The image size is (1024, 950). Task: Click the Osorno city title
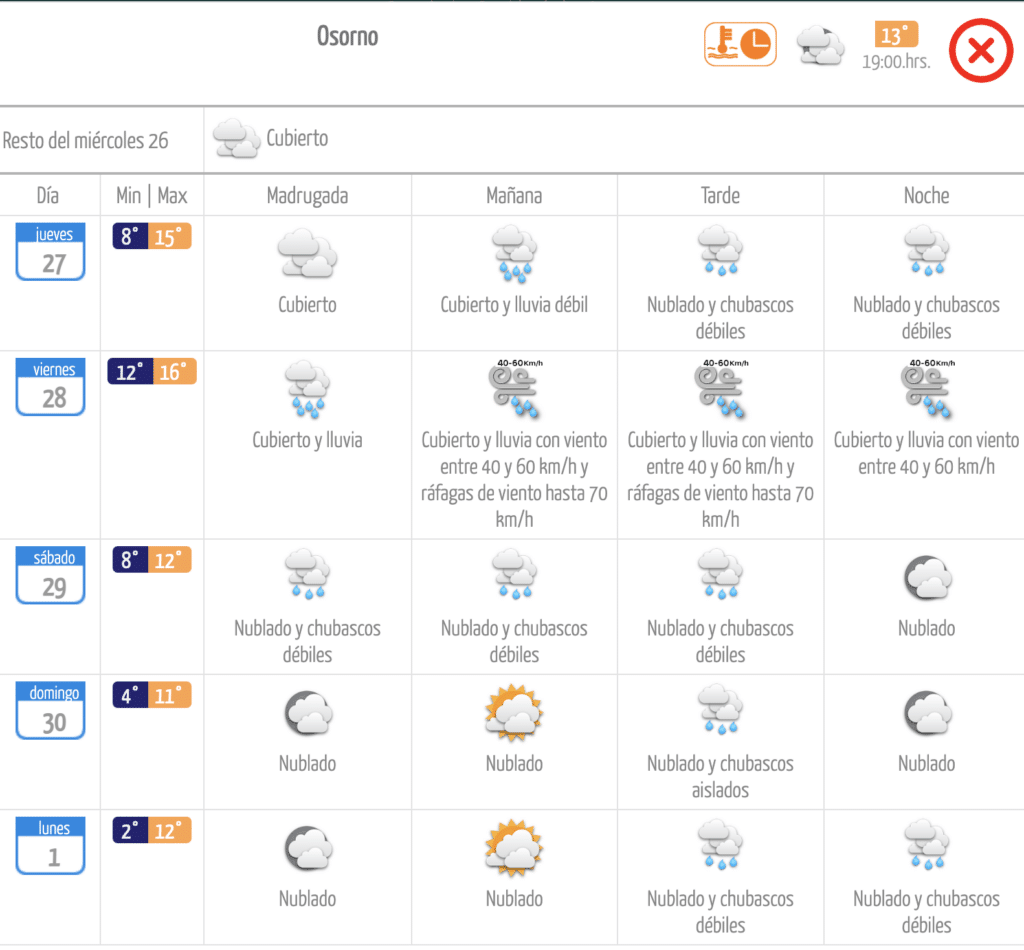(347, 36)
